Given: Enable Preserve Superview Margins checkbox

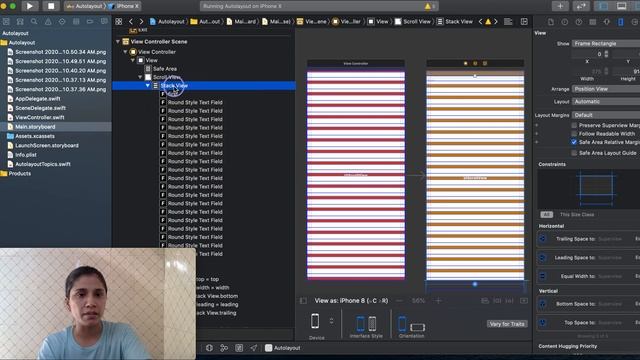Looking at the screenshot, I should [x=574, y=125].
